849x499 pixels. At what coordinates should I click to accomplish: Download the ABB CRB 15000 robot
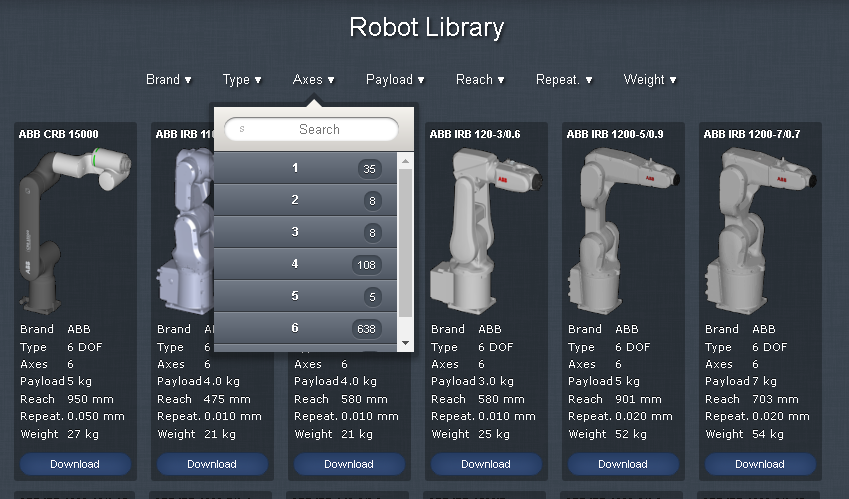coord(75,464)
